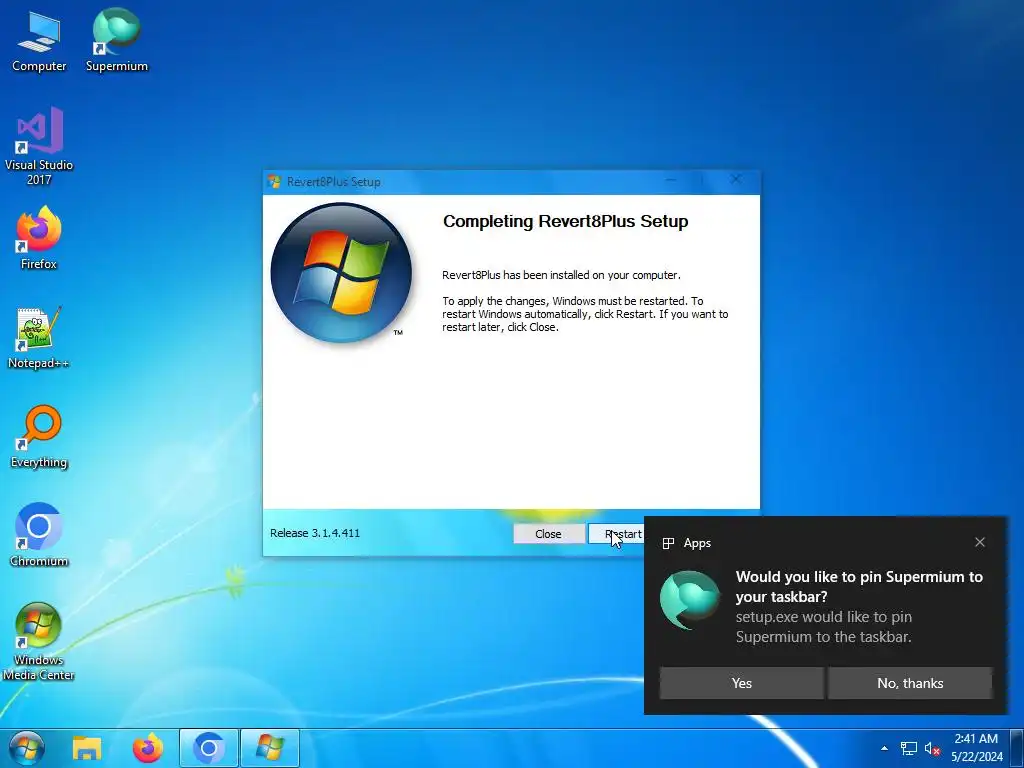Dismiss the Apps notification with X
The image size is (1024, 768).
pos(980,542)
